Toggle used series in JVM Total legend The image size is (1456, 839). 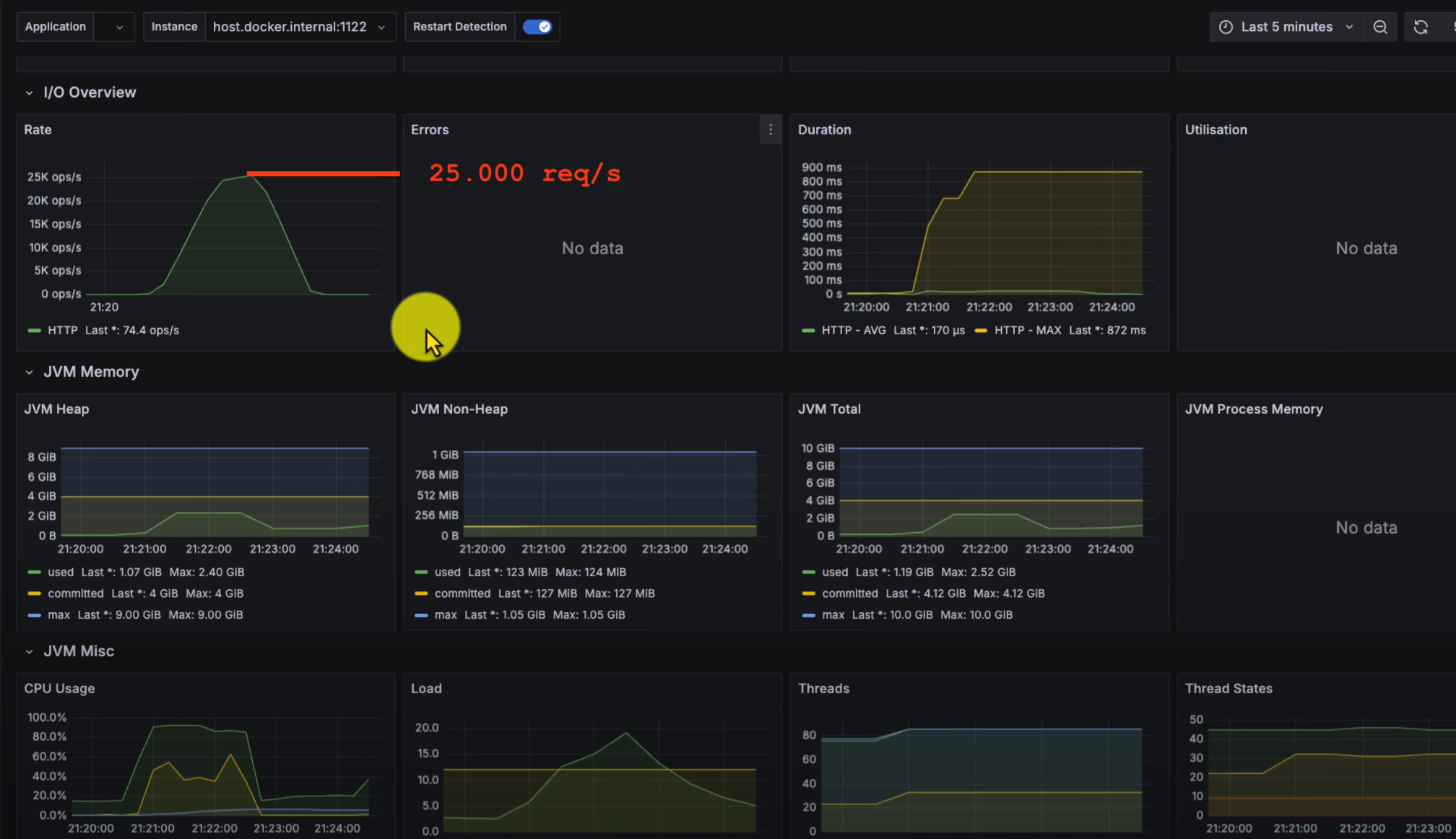[x=835, y=573]
